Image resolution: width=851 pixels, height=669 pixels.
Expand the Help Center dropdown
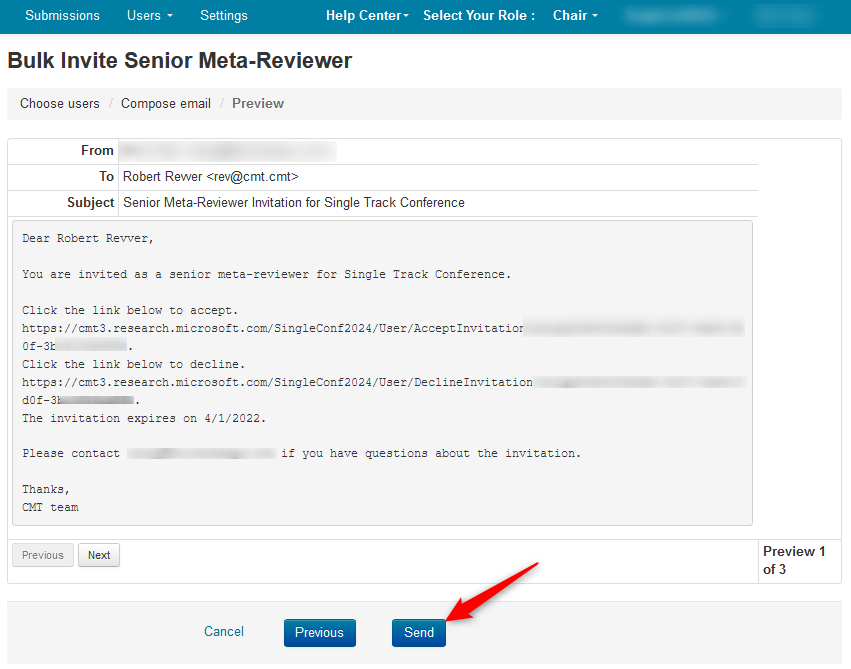[x=367, y=16]
